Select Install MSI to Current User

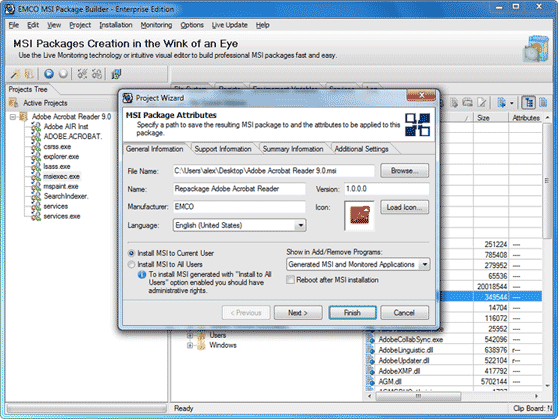click(131, 253)
